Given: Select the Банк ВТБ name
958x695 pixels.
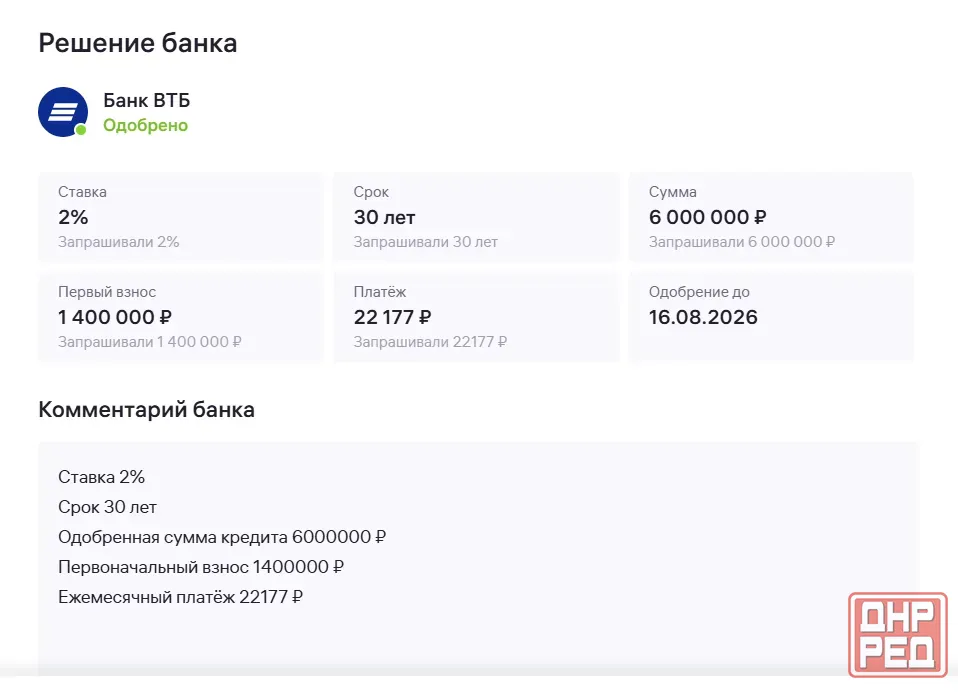Looking at the screenshot, I should (147, 100).
